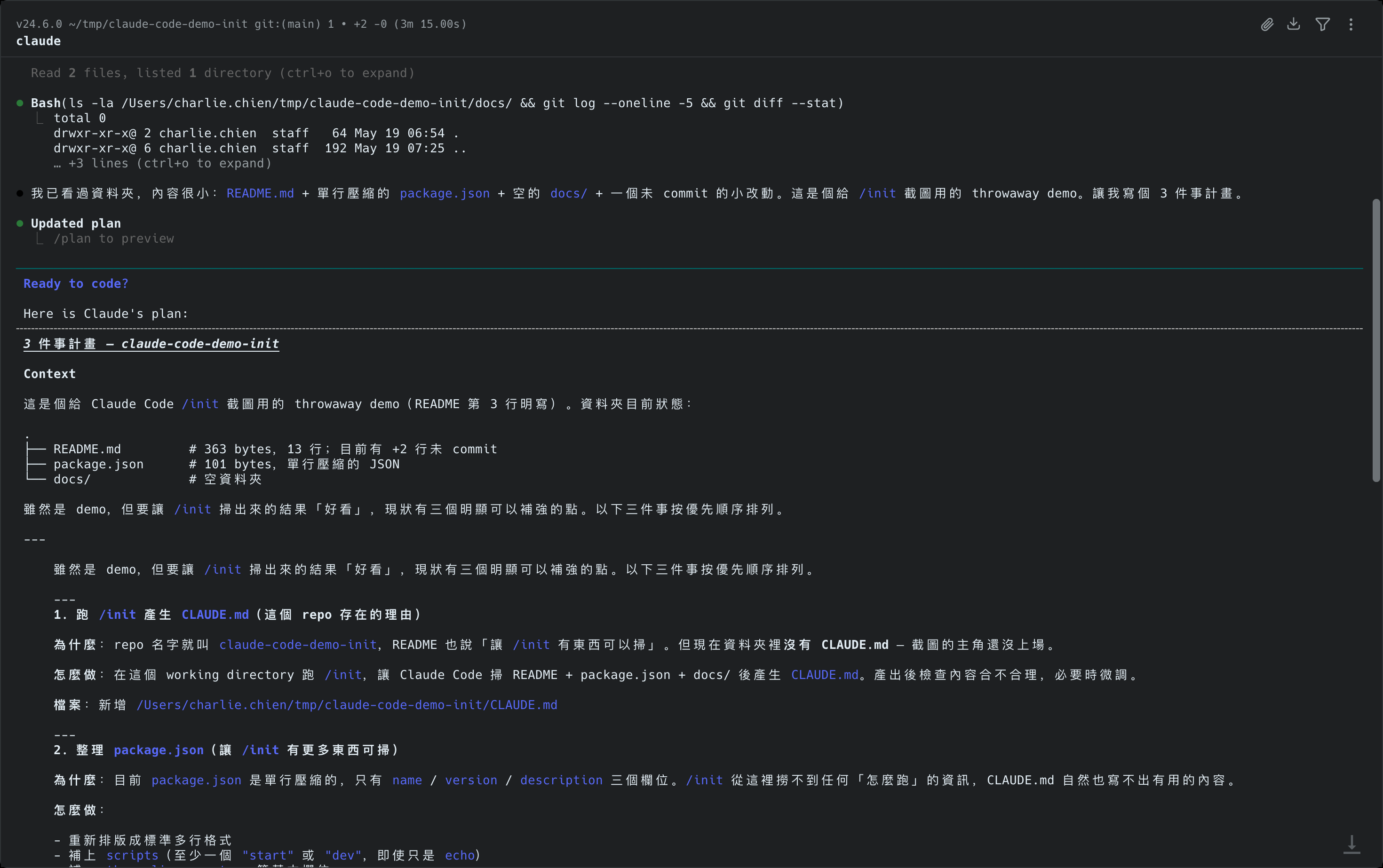
Task: Click the drwxr-xr-x@ 2 charlie.chien directory line
Action: [x=256, y=133]
